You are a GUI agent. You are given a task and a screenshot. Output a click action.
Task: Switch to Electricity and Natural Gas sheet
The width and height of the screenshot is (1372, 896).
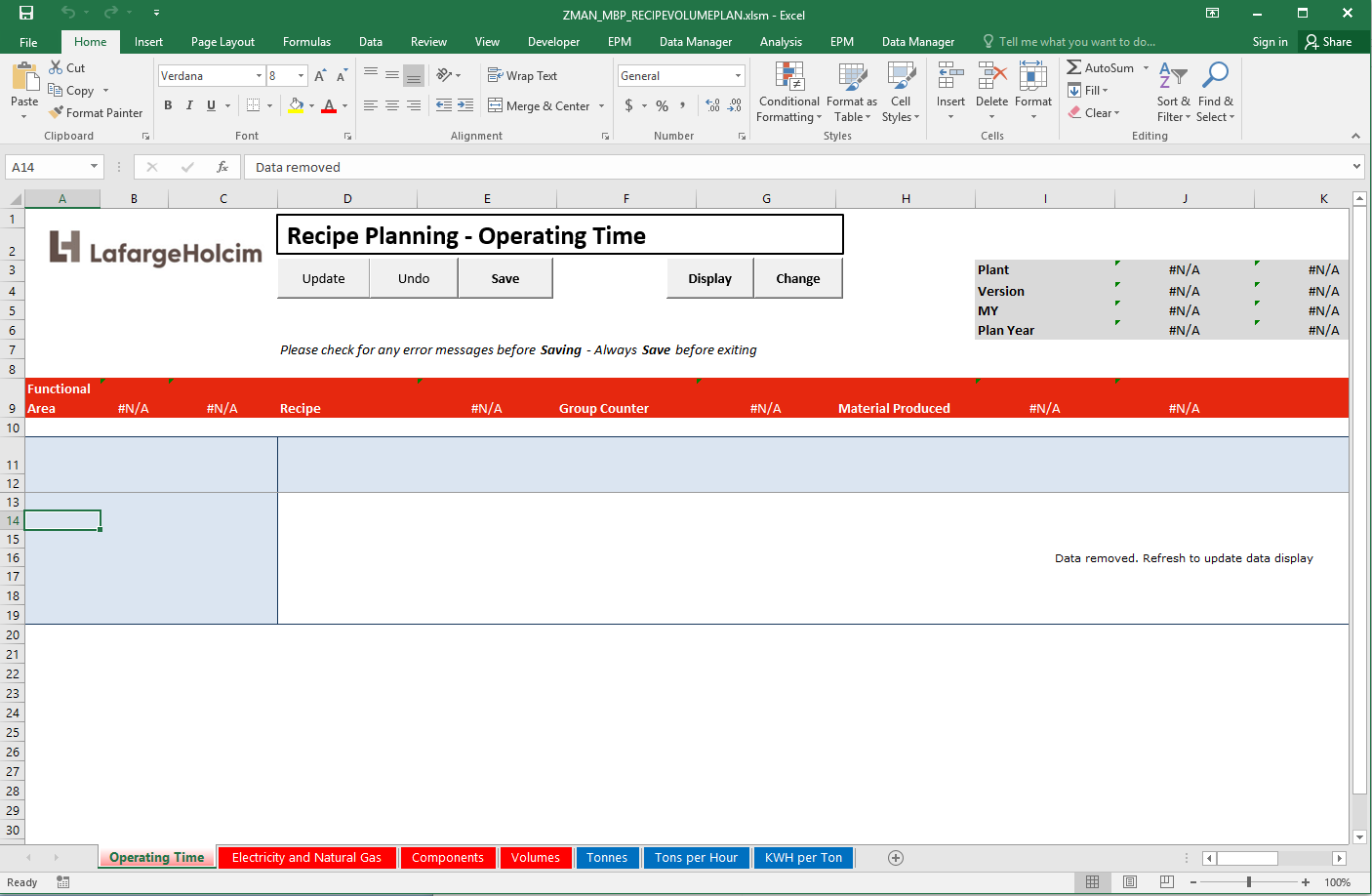pyautogui.click(x=306, y=858)
